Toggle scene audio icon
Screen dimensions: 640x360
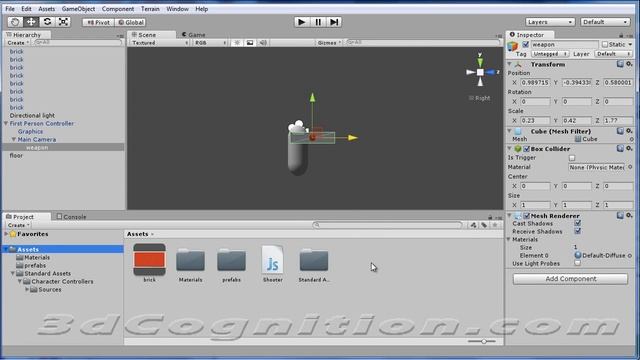(263, 42)
